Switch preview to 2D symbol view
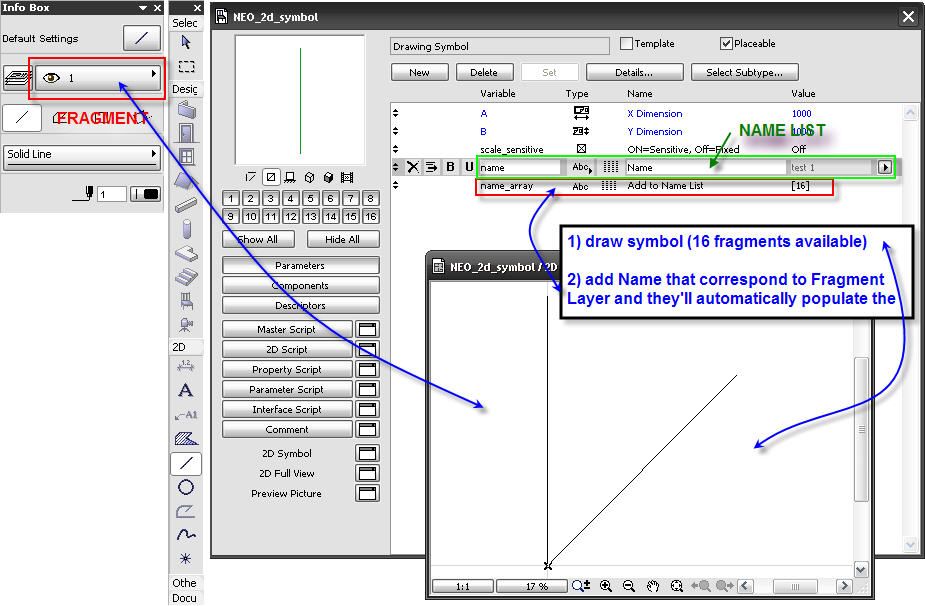The height and width of the screenshot is (606, 925). (271, 177)
